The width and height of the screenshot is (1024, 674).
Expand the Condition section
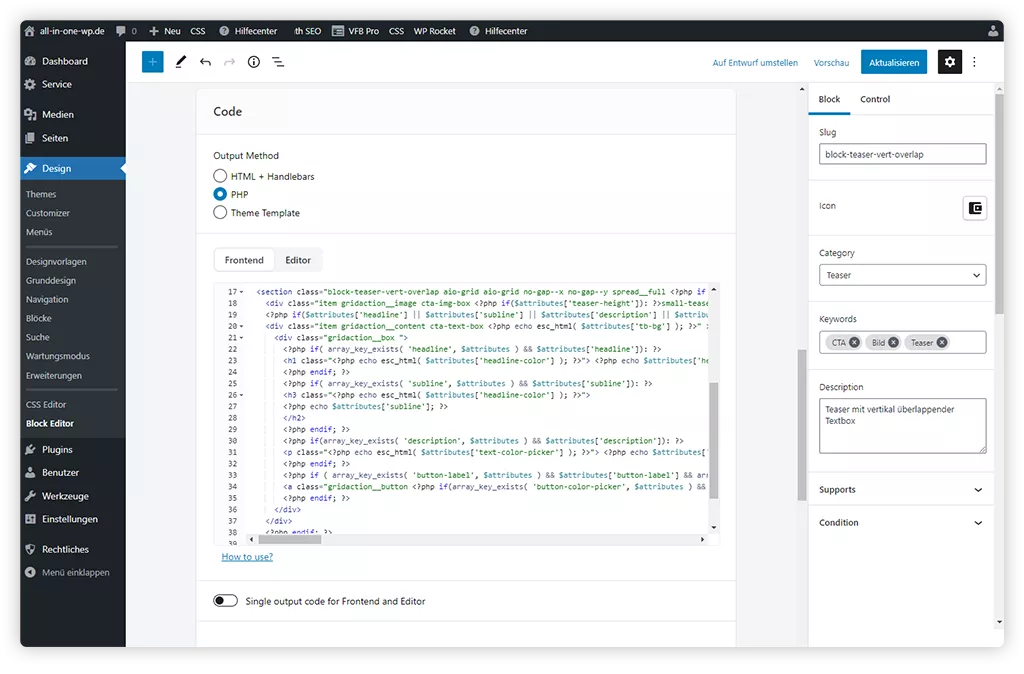click(902, 522)
